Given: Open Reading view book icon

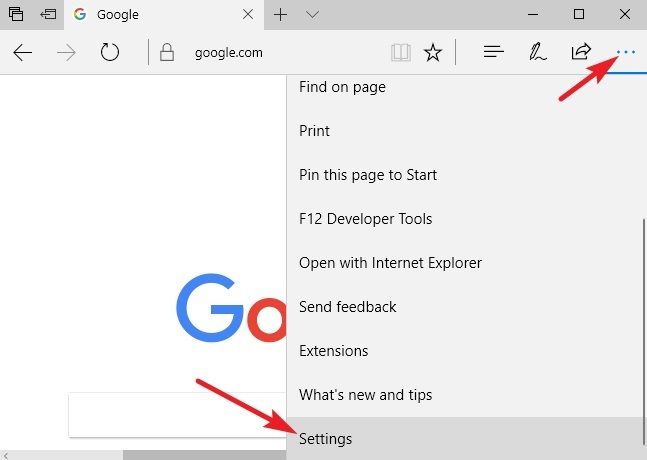Looking at the screenshot, I should coord(400,53).
